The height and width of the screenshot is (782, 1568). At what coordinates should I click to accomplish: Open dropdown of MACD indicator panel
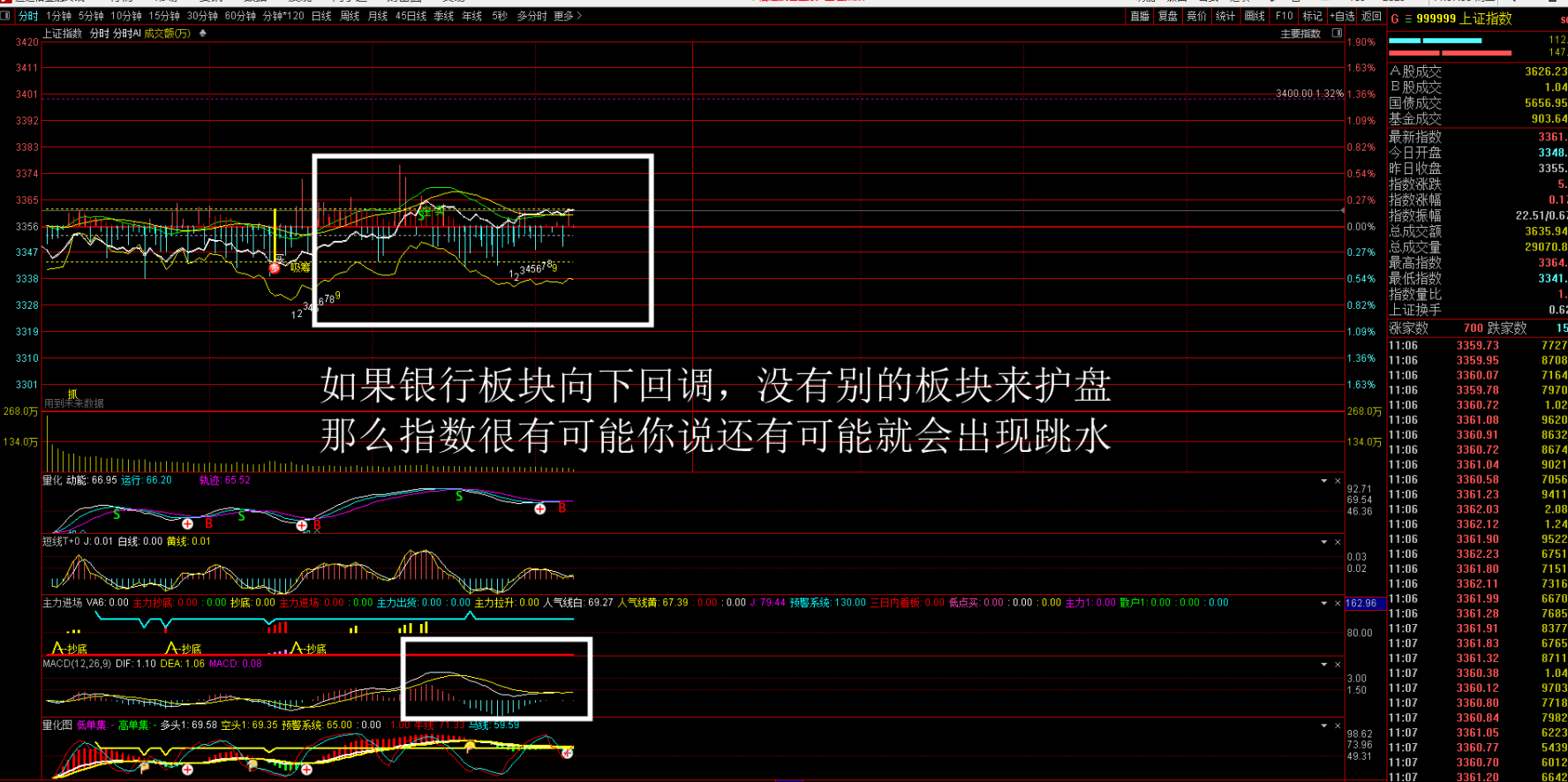[1324, 665]
